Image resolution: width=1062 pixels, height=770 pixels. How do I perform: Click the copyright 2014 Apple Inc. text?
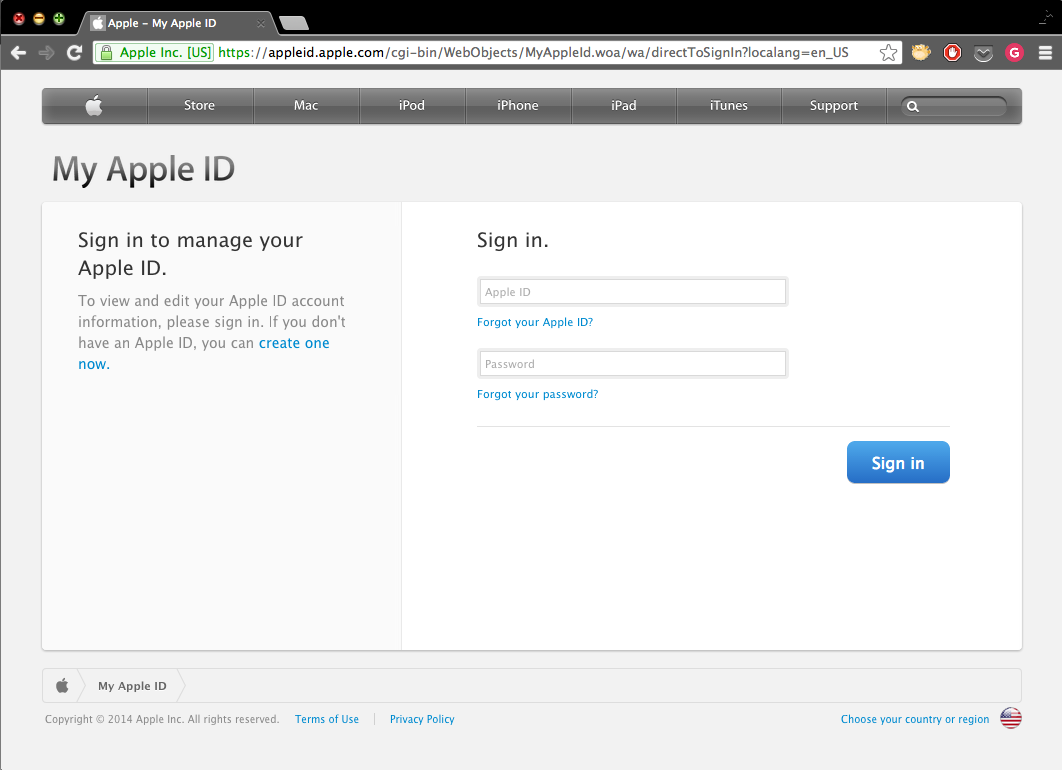pos(162,719)
